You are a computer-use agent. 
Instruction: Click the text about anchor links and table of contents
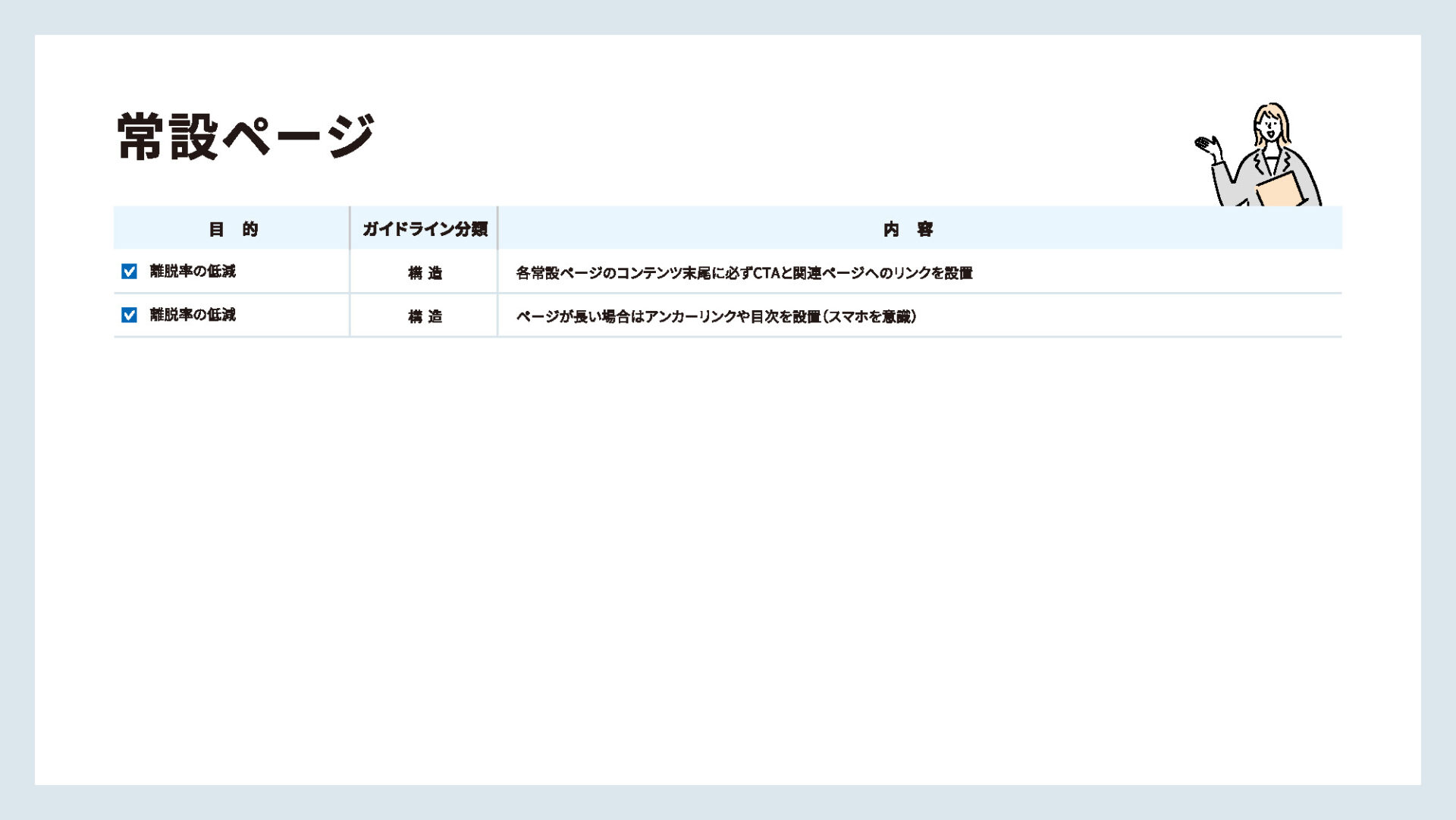coord(716,316)
